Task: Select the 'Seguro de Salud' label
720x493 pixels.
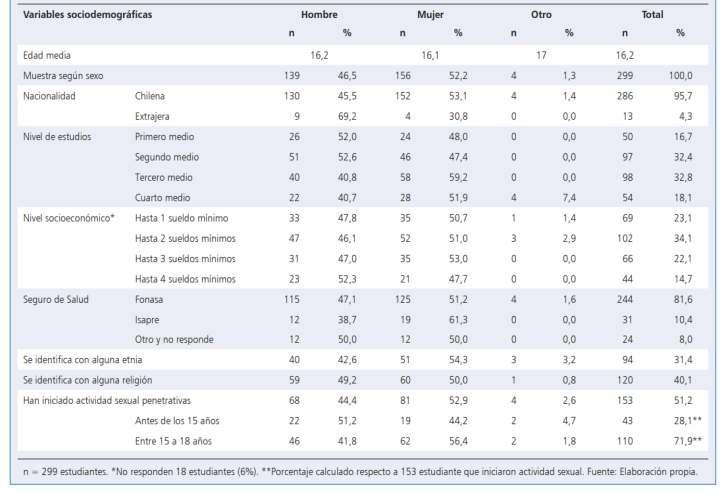Action: click(56, 299)
